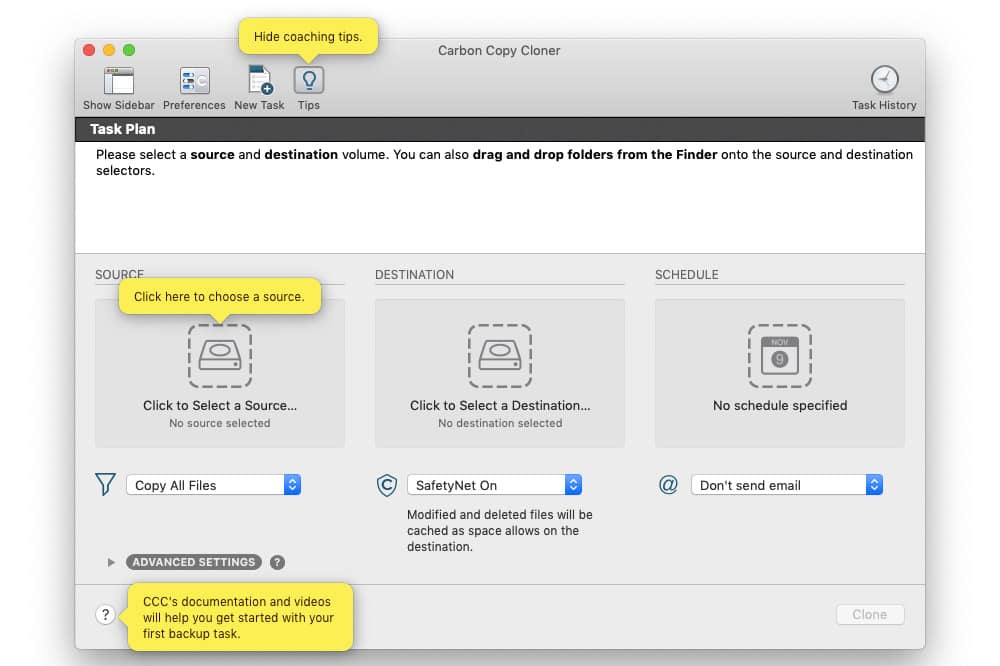Click 'No source selected' text
Image resolution: width=1000 pixels, height=666 pixels.
click(220, 424)
